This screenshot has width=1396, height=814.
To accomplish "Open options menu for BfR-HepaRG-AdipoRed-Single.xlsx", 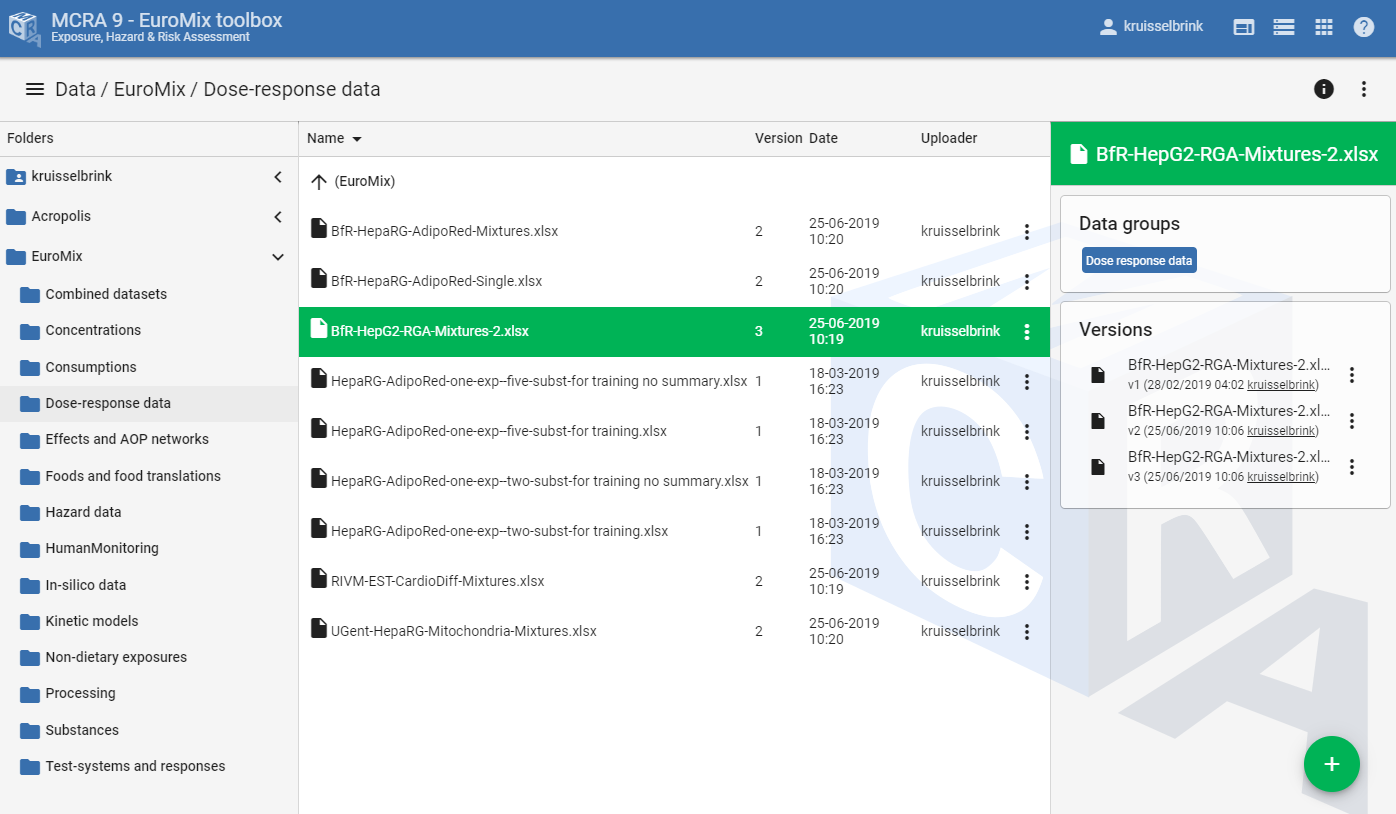I will (1026, 281).
